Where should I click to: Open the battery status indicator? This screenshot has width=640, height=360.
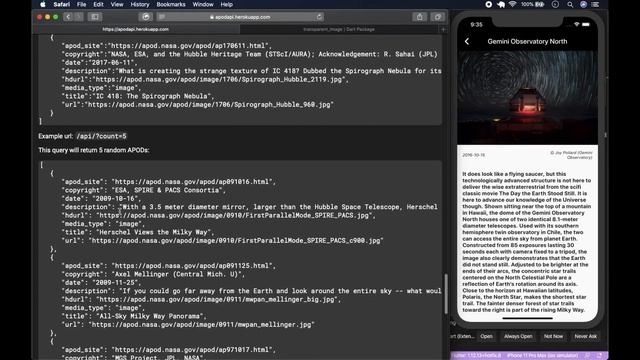tap(533, 4)
